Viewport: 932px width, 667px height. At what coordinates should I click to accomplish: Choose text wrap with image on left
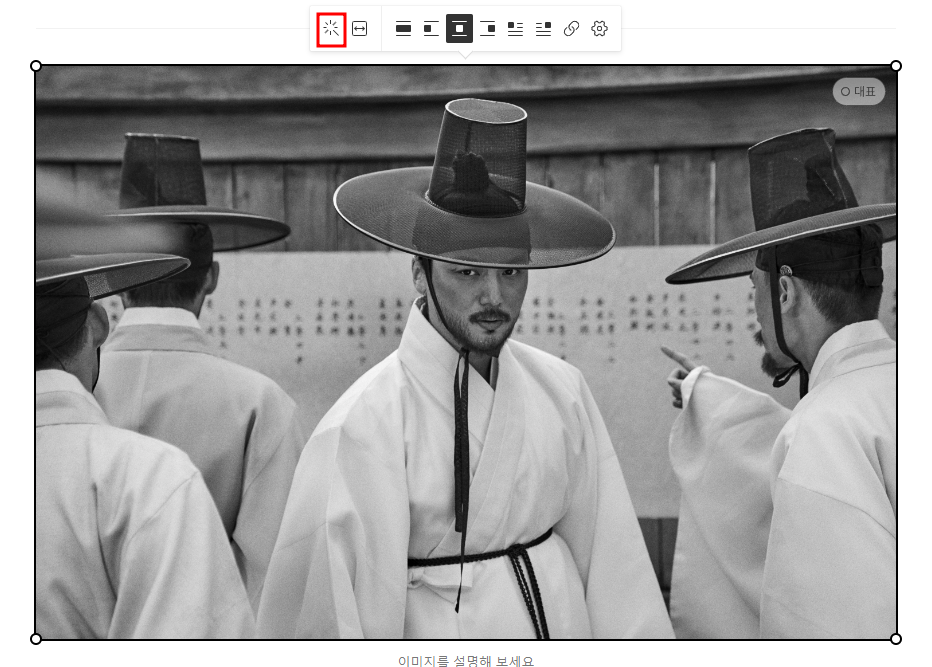coord(515,29)
